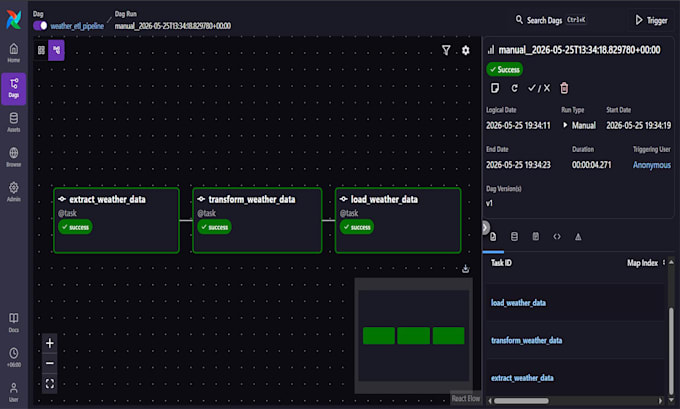
Task: Click the React Flow attribution link
Action: point(466,399)
